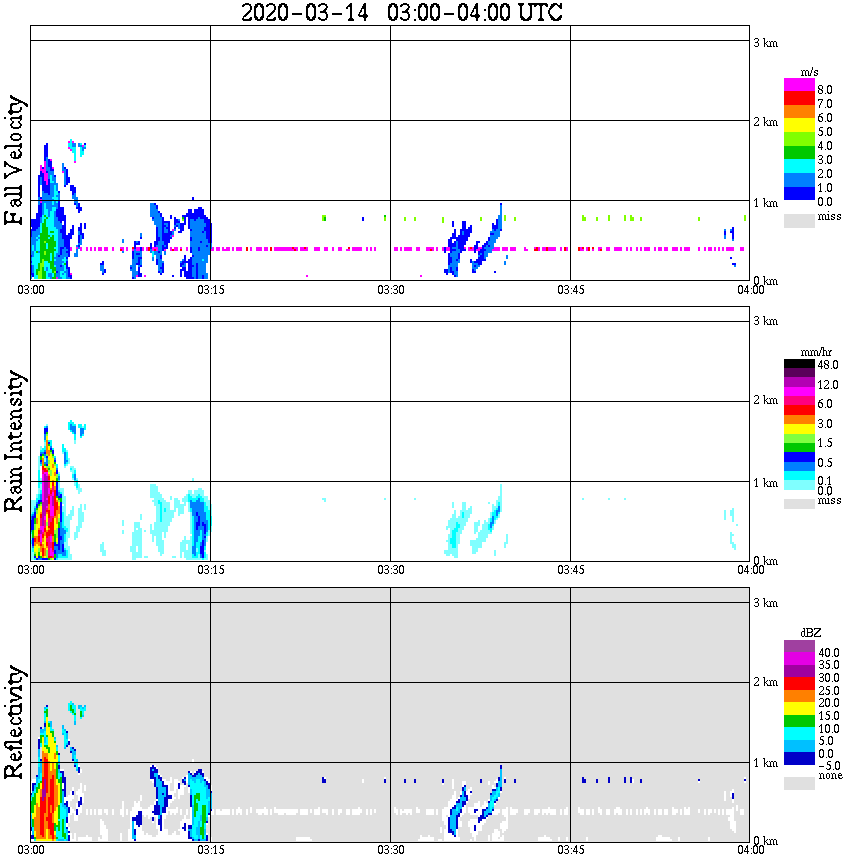The height and width of the screenshot is (868, 850).
Task: Click the "Fall Velocity" vertical axis label
Action: [x=14, y=161]
